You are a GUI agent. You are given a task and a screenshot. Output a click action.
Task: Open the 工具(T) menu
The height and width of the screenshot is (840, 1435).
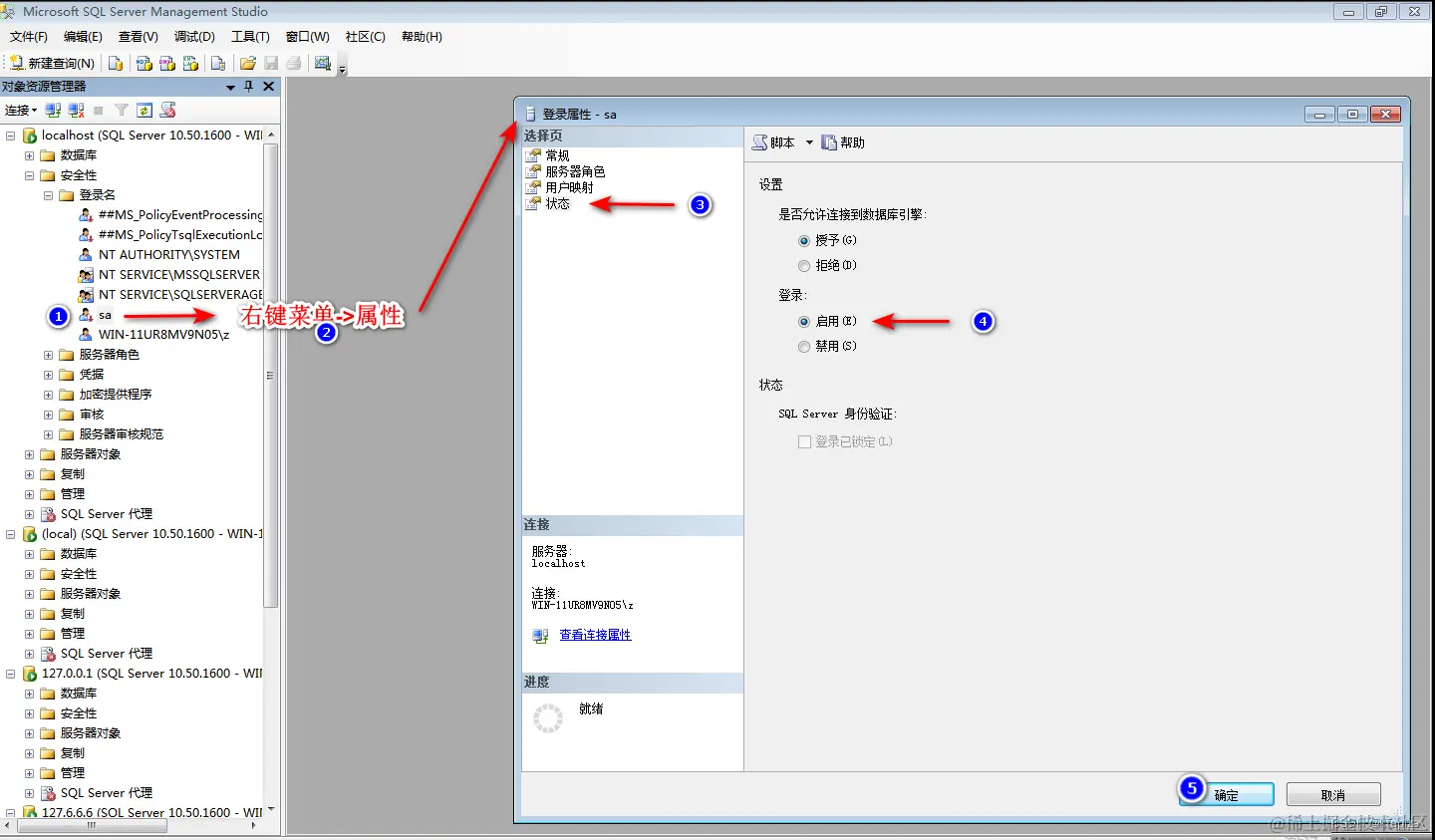coord(250,36)
